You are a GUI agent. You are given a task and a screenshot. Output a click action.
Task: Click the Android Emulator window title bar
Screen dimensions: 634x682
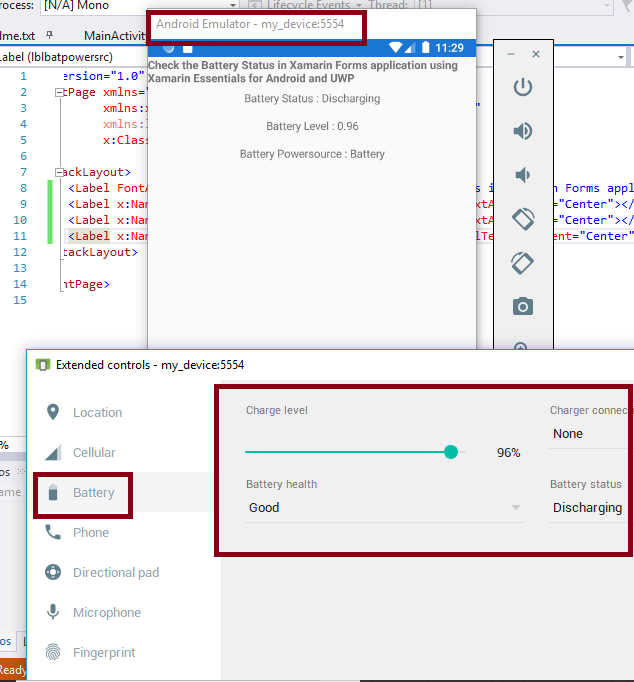click(x=311, y=24)
